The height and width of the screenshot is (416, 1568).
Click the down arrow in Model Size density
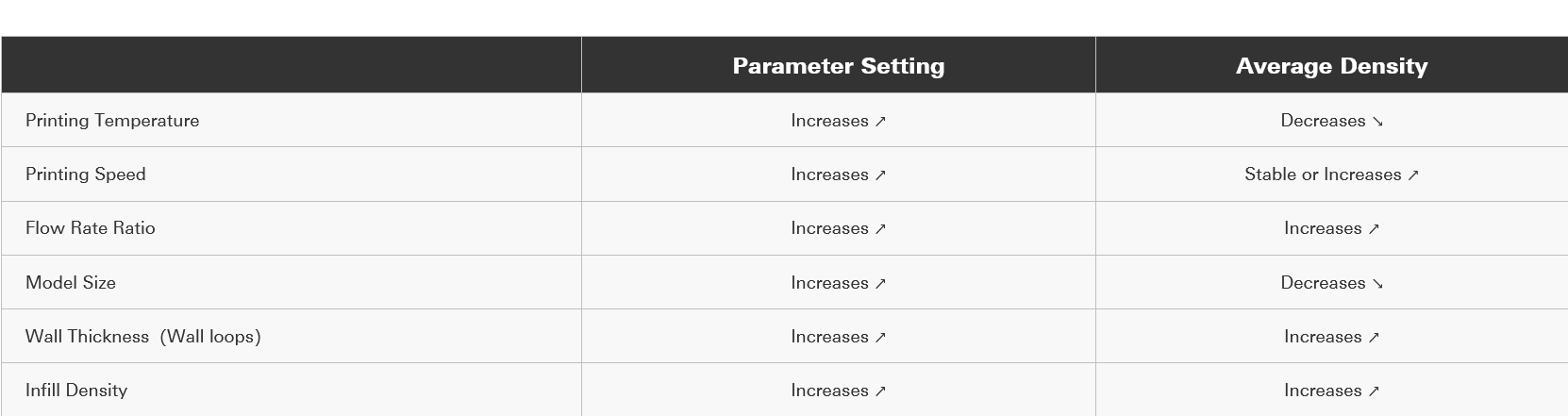1377,284
